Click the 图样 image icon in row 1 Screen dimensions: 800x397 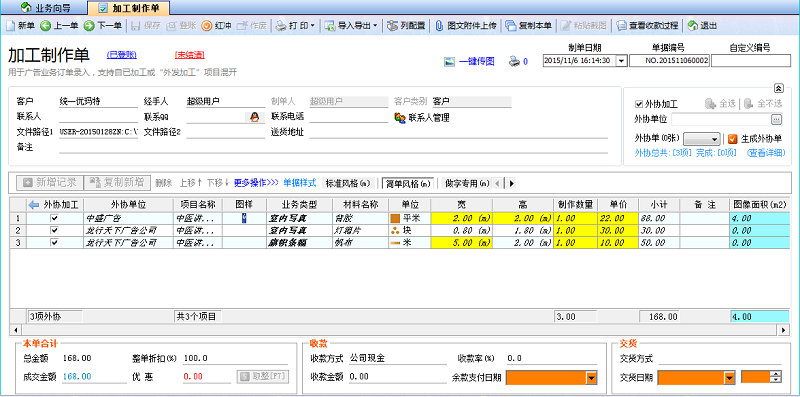click(244, 218)
